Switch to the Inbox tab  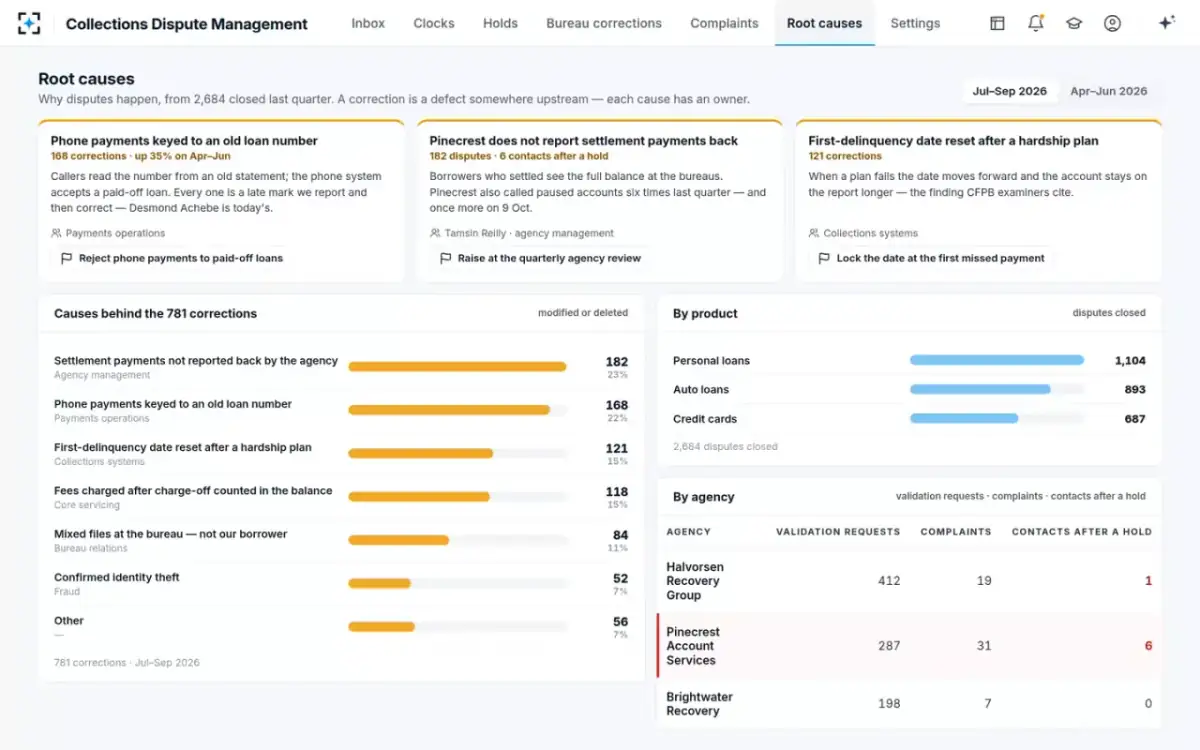(x=368, y=23)
